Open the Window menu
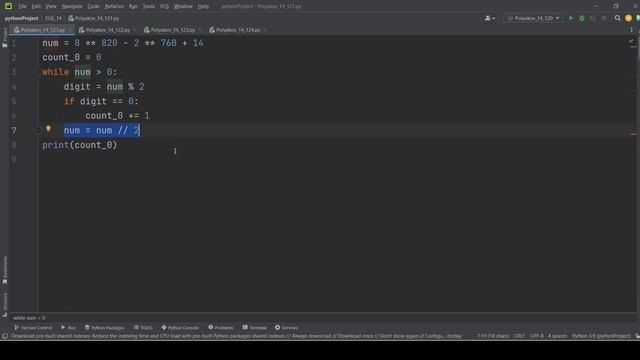Screen dimensions: 640x360 (x=183, y=6)
